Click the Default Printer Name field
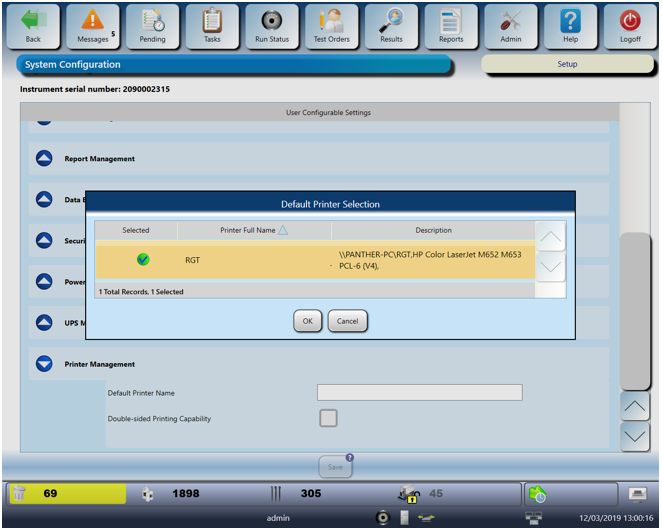 pos(419,392)
